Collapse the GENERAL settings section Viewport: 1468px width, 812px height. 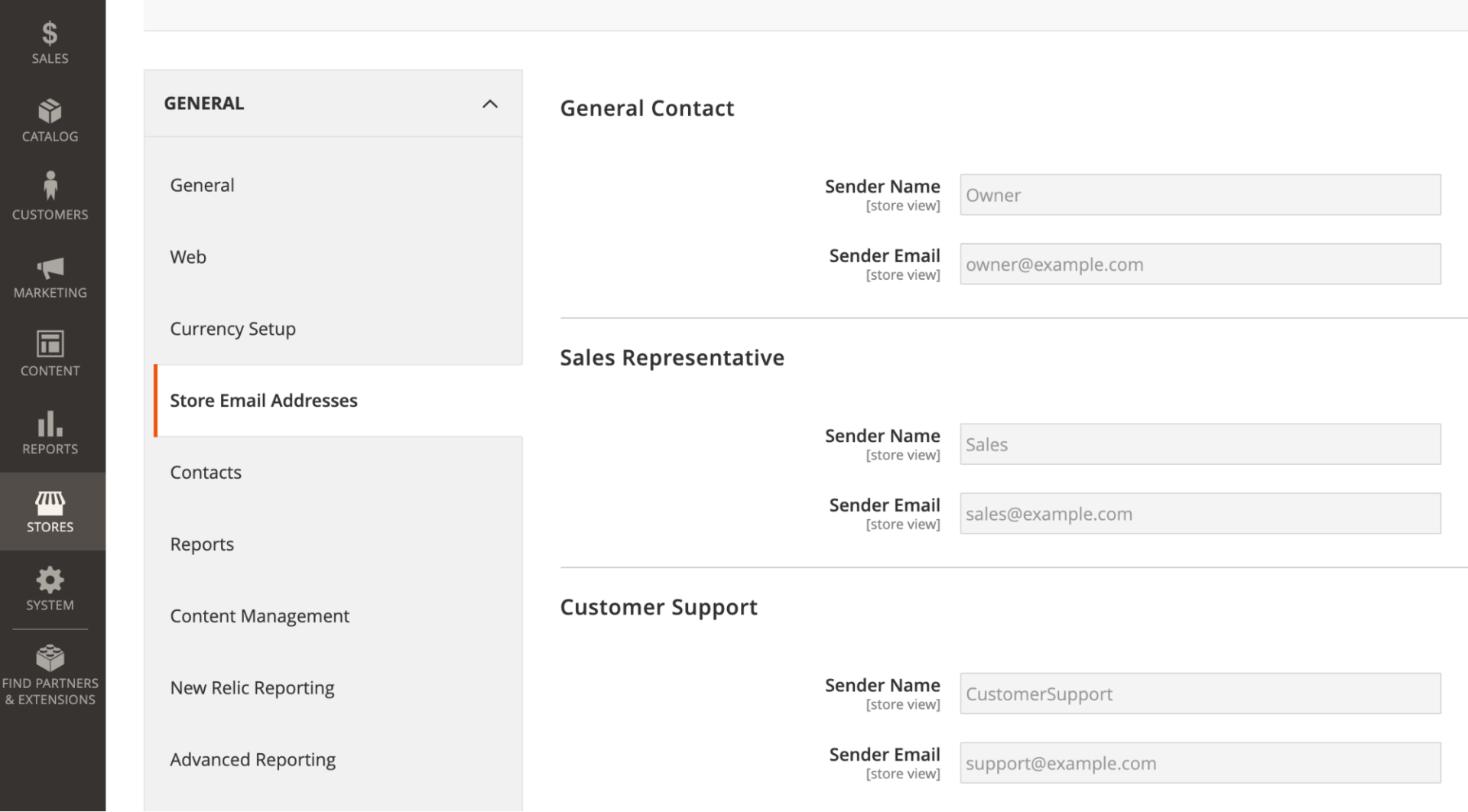point(489,103)
